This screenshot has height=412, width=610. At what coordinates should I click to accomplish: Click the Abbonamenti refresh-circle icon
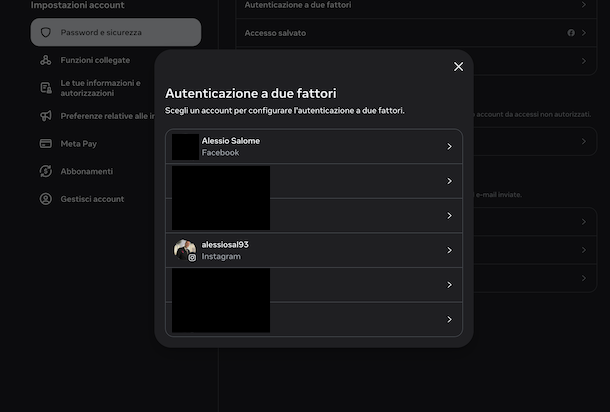[46, 171]
